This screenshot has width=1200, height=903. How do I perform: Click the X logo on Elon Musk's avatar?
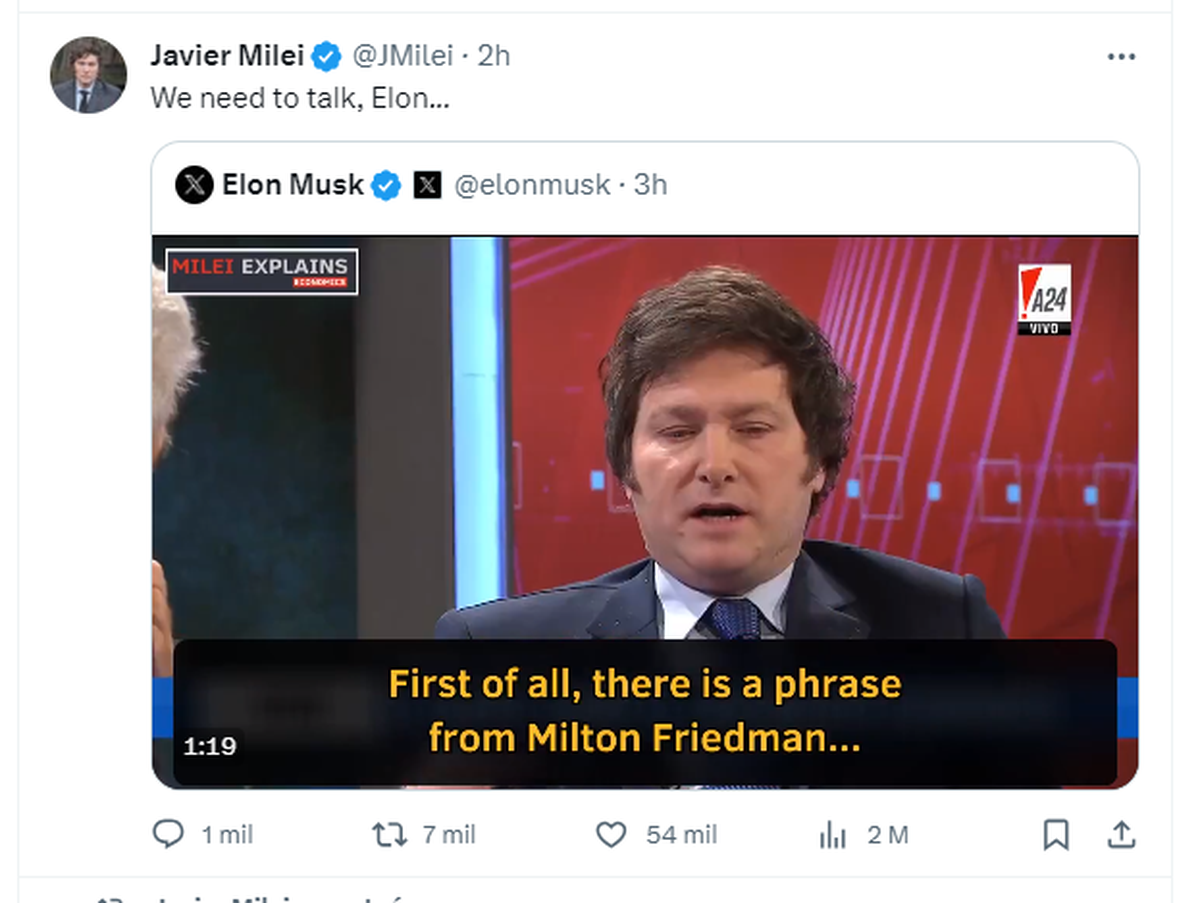click(191, 184)
